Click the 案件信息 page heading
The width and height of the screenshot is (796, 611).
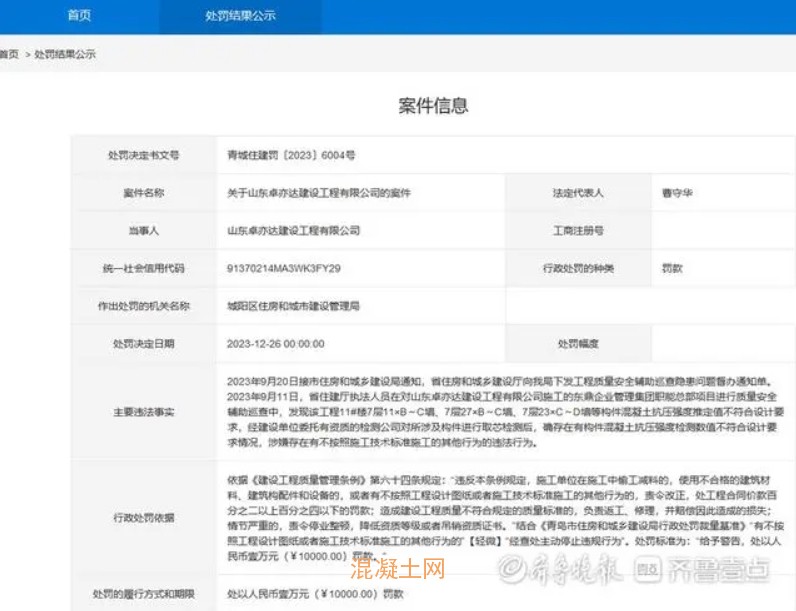pyautogui.click(x=433, y=106)
